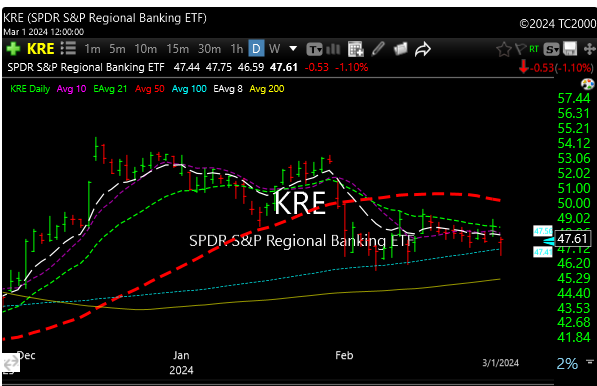The height and width of the screenshot is (386, 597).
Task: Open the small arrow beside 2%
Action: pyautogui.click(x=590, y=361)
